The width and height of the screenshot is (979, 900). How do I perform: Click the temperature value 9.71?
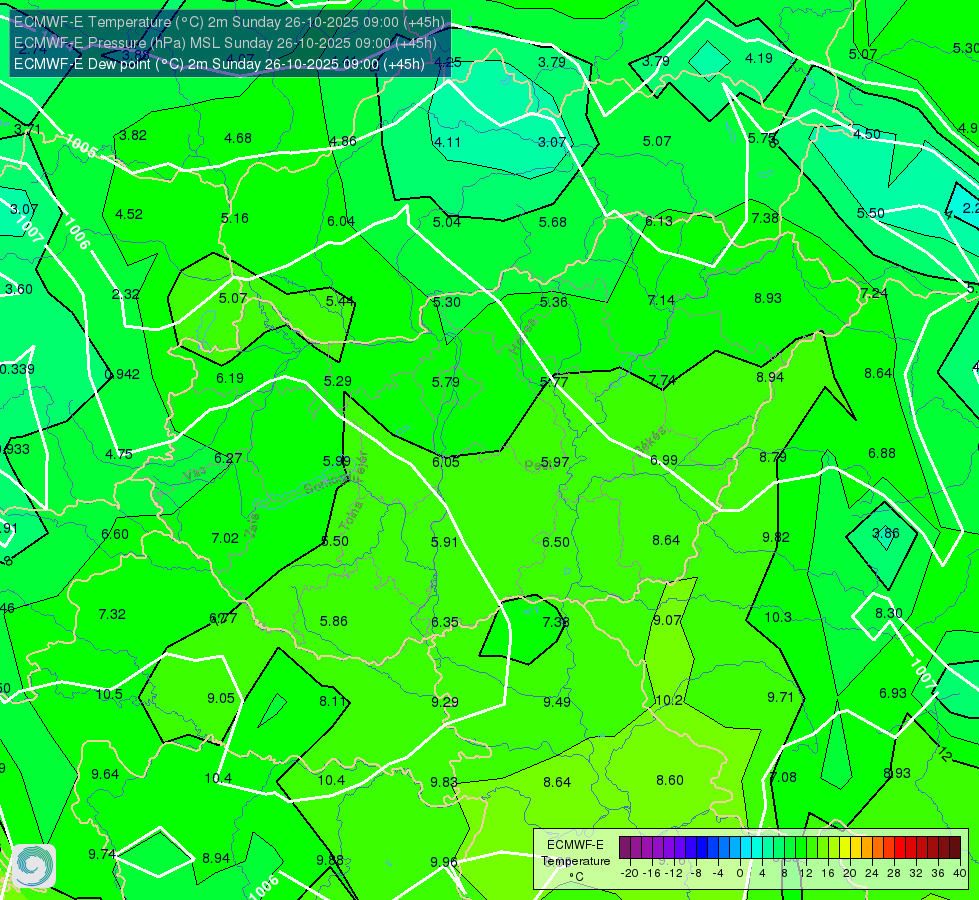pyautogui.click(x=780, y=697)
